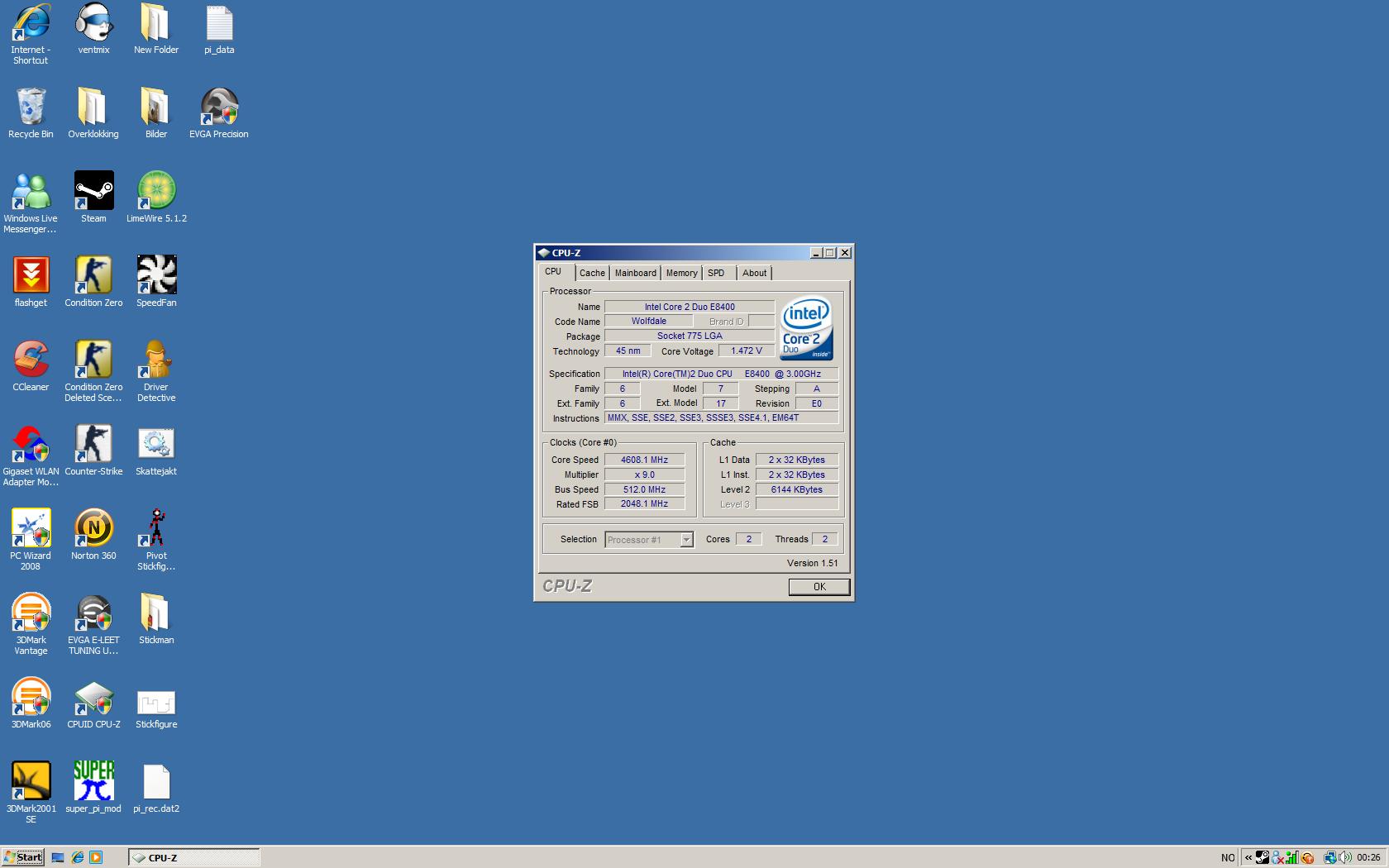Click the NO language indicator
Image resolution: width=1389 pixels, height=868 pixels.
coord(1228,858)
